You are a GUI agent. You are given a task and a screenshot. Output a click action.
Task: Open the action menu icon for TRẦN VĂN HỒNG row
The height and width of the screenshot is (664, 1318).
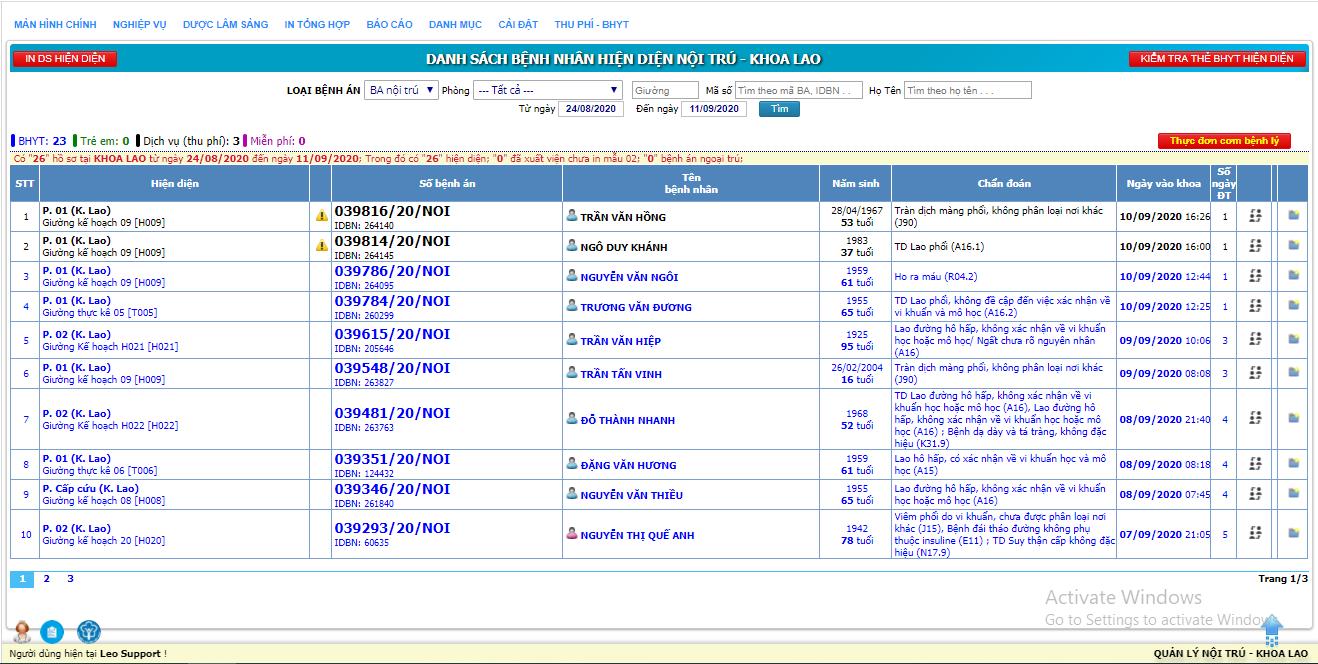point(1255,216)
